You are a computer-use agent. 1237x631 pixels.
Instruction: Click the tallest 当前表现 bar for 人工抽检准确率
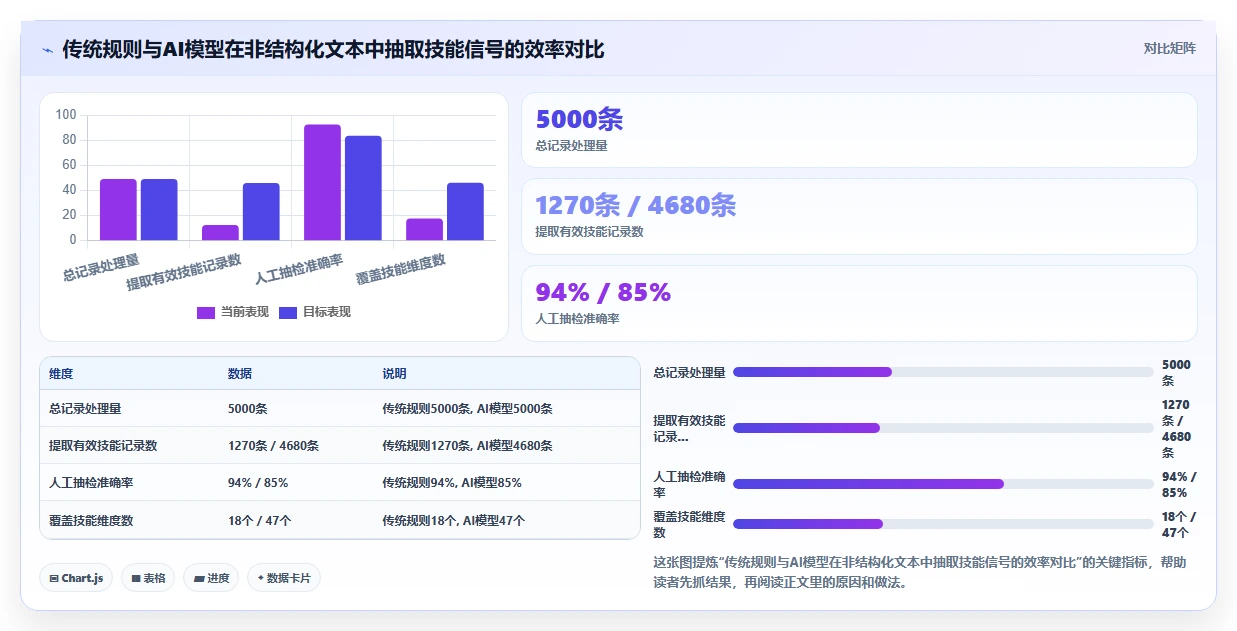[x=322, y=182]
